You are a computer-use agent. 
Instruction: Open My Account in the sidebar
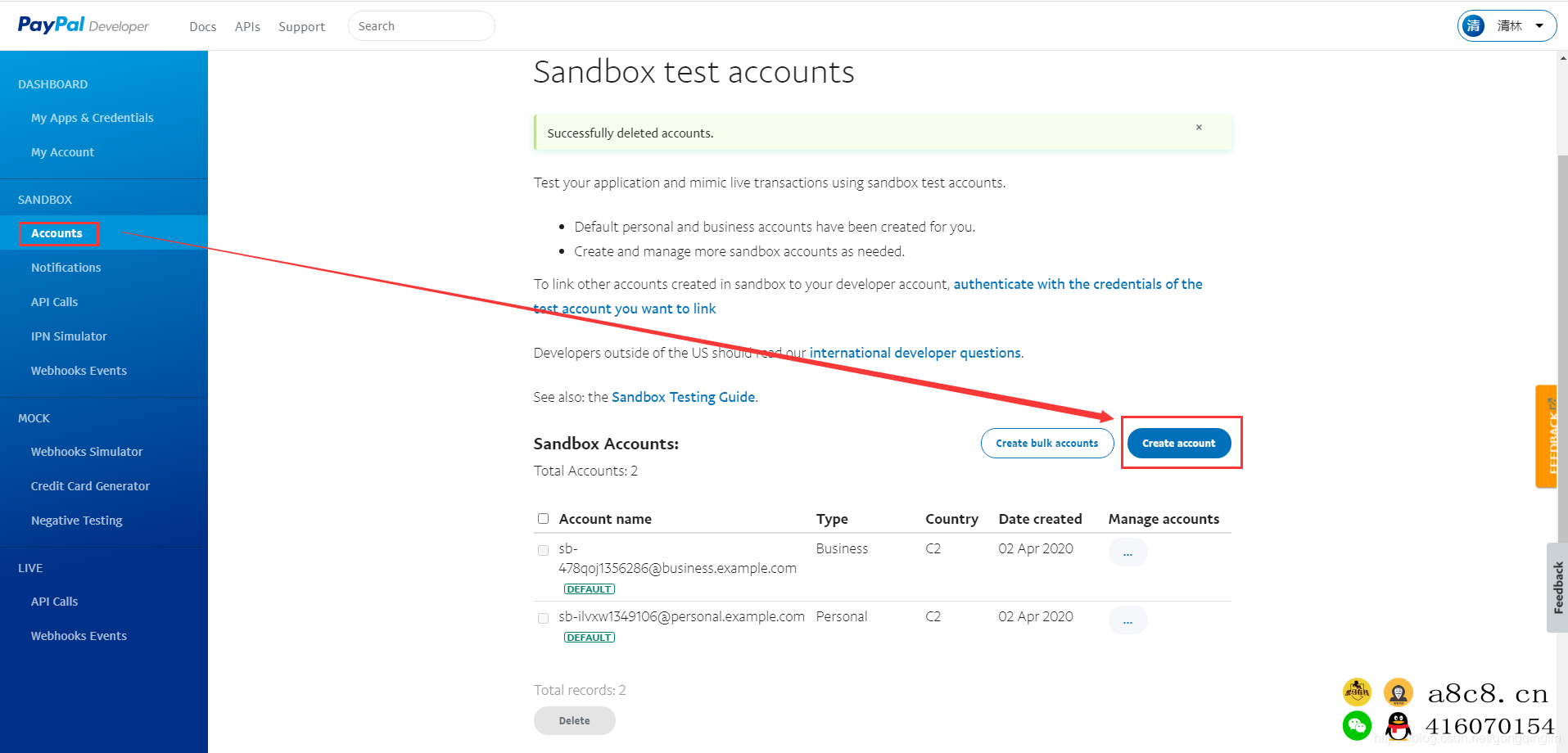click(x=63, y=152)
